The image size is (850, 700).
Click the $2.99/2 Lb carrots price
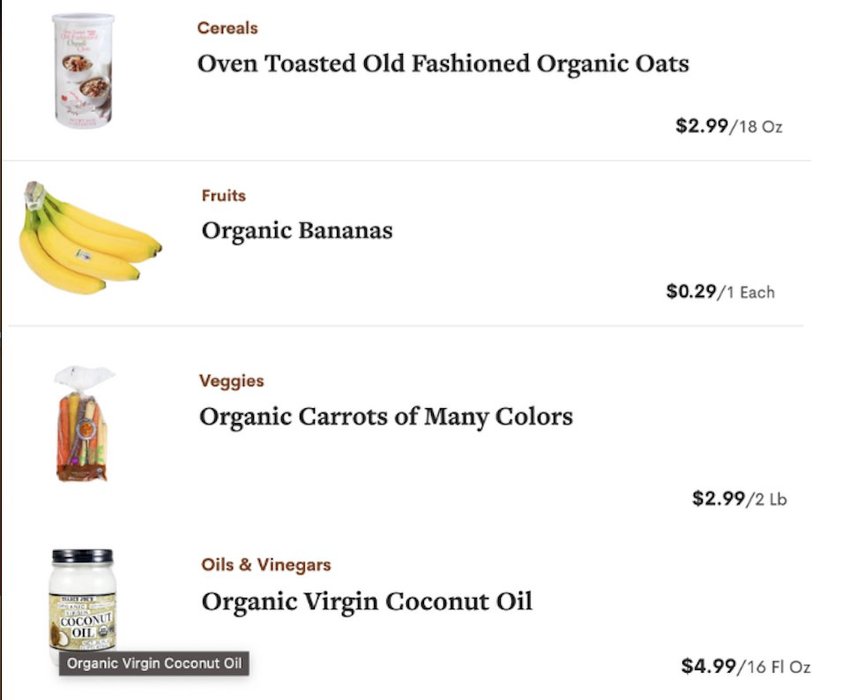(739, 498)
